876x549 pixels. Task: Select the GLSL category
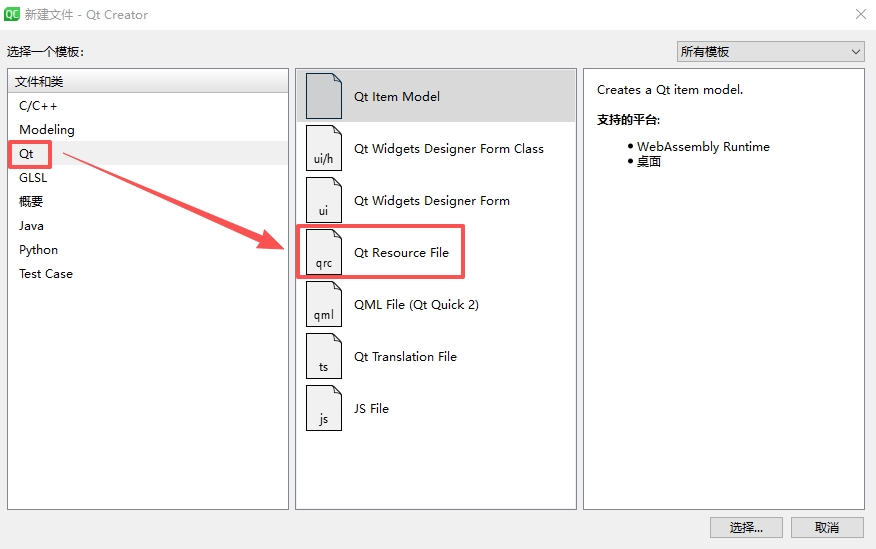point(148,178)
